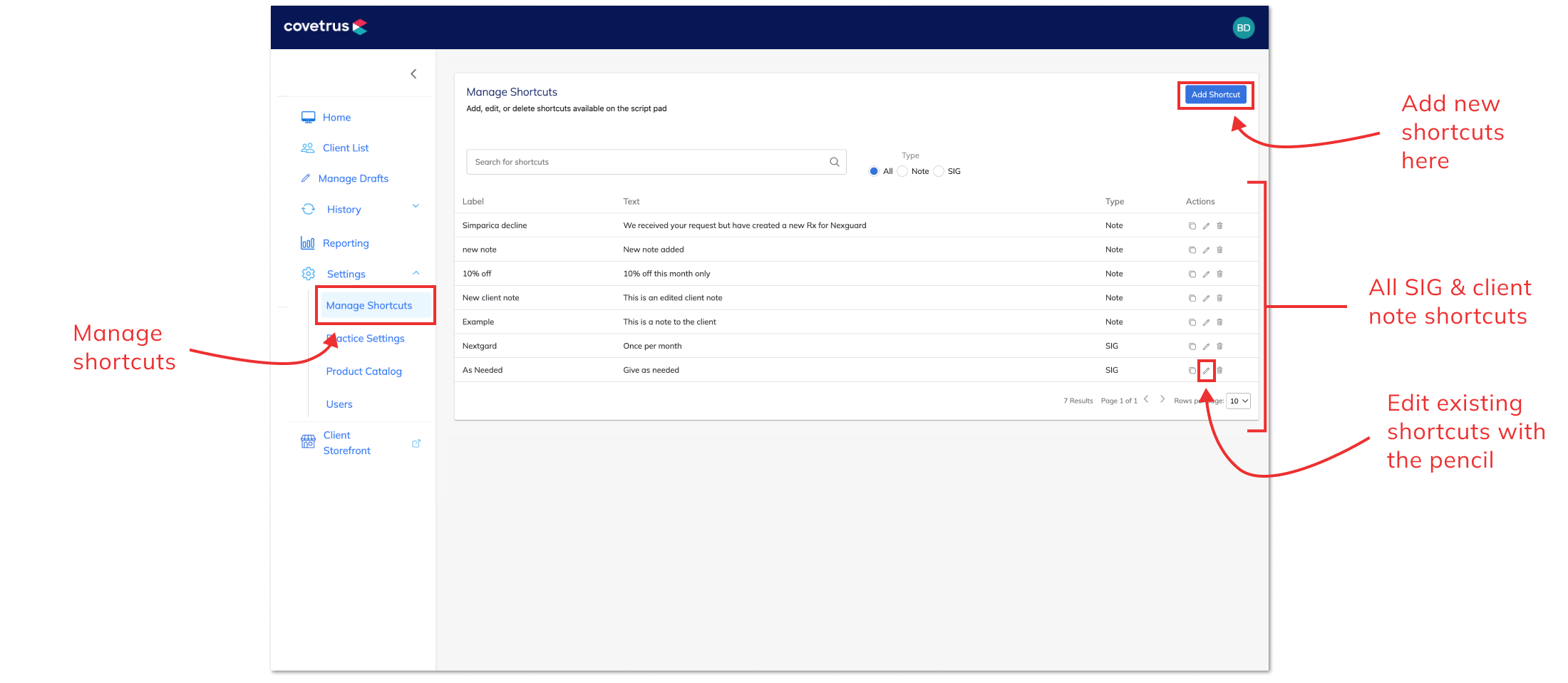1568x683 pixels.
Task: Click the Client Storefront store icon
Action: coord(308,442)
